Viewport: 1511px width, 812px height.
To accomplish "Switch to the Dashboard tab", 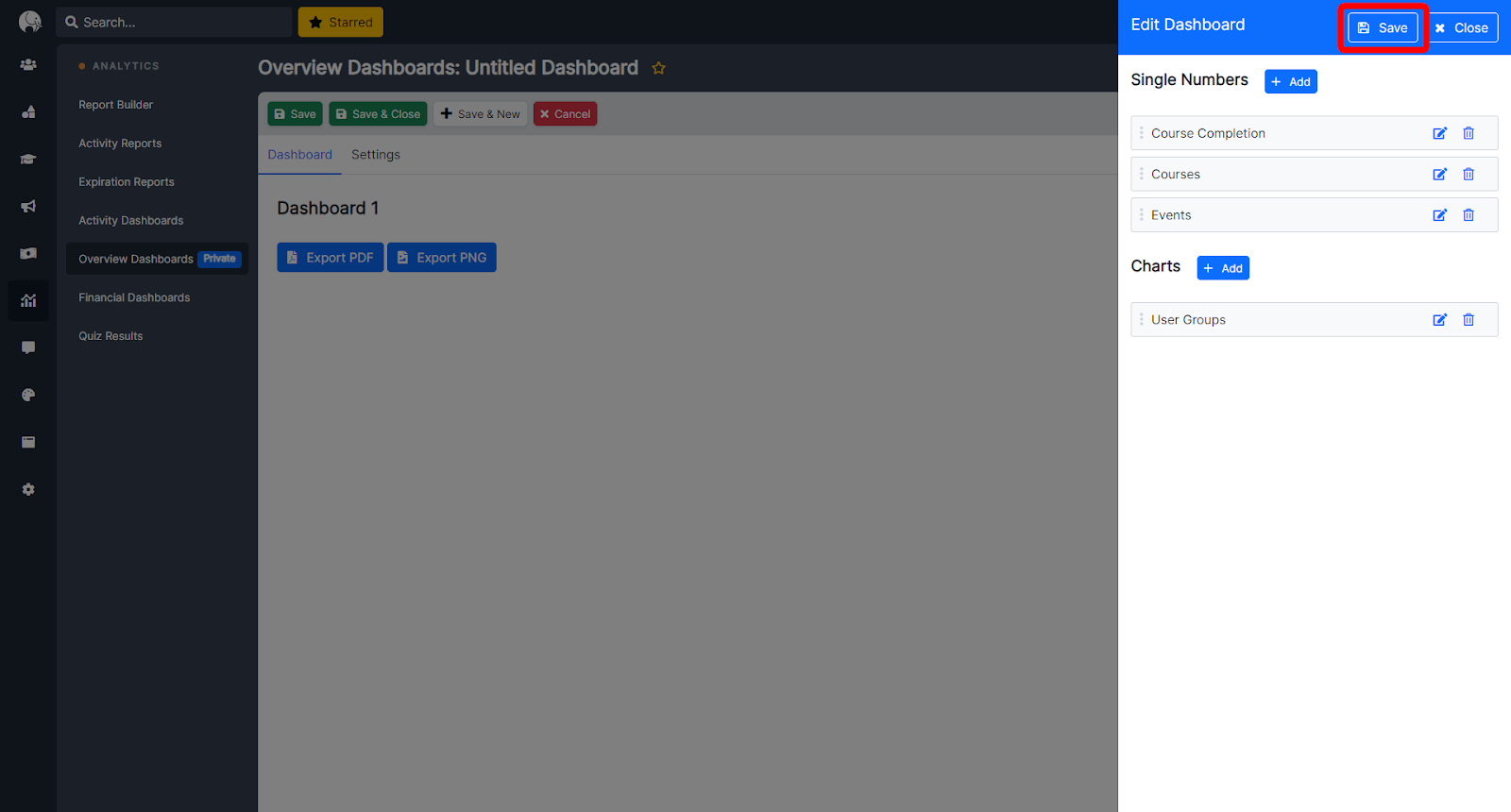I will pyautogui.click(x=299, y=155).
